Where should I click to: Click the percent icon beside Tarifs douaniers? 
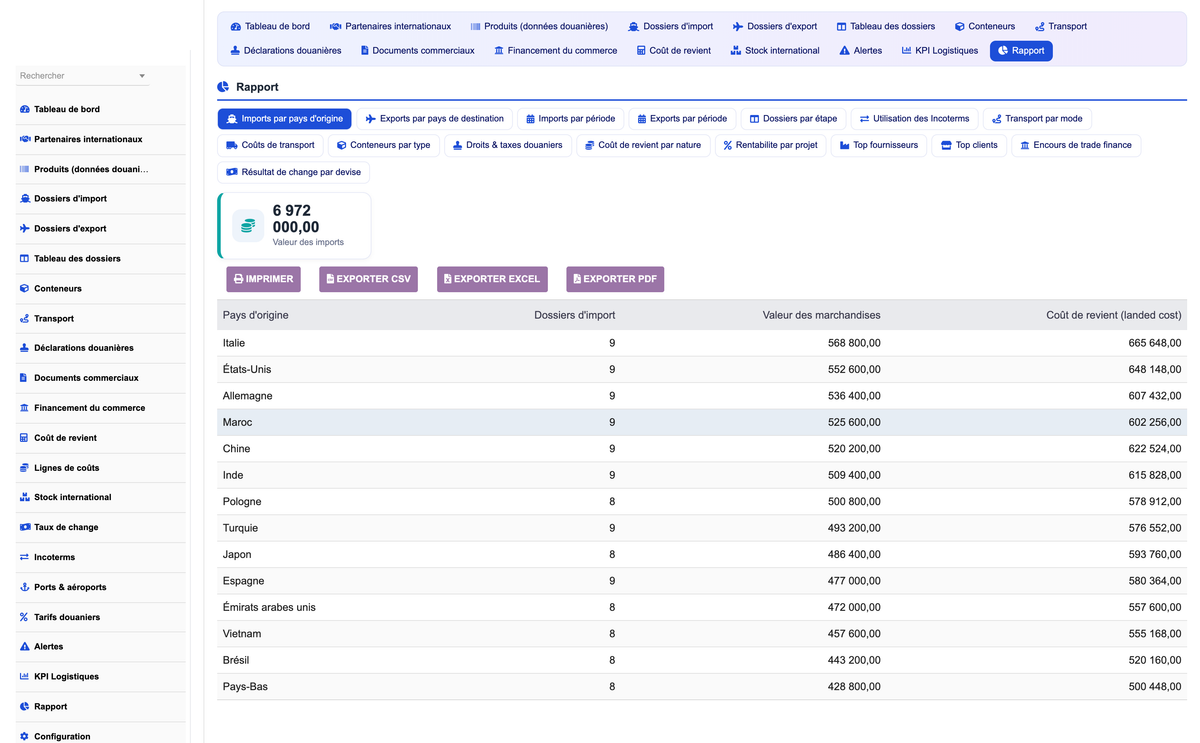[25, 617]
